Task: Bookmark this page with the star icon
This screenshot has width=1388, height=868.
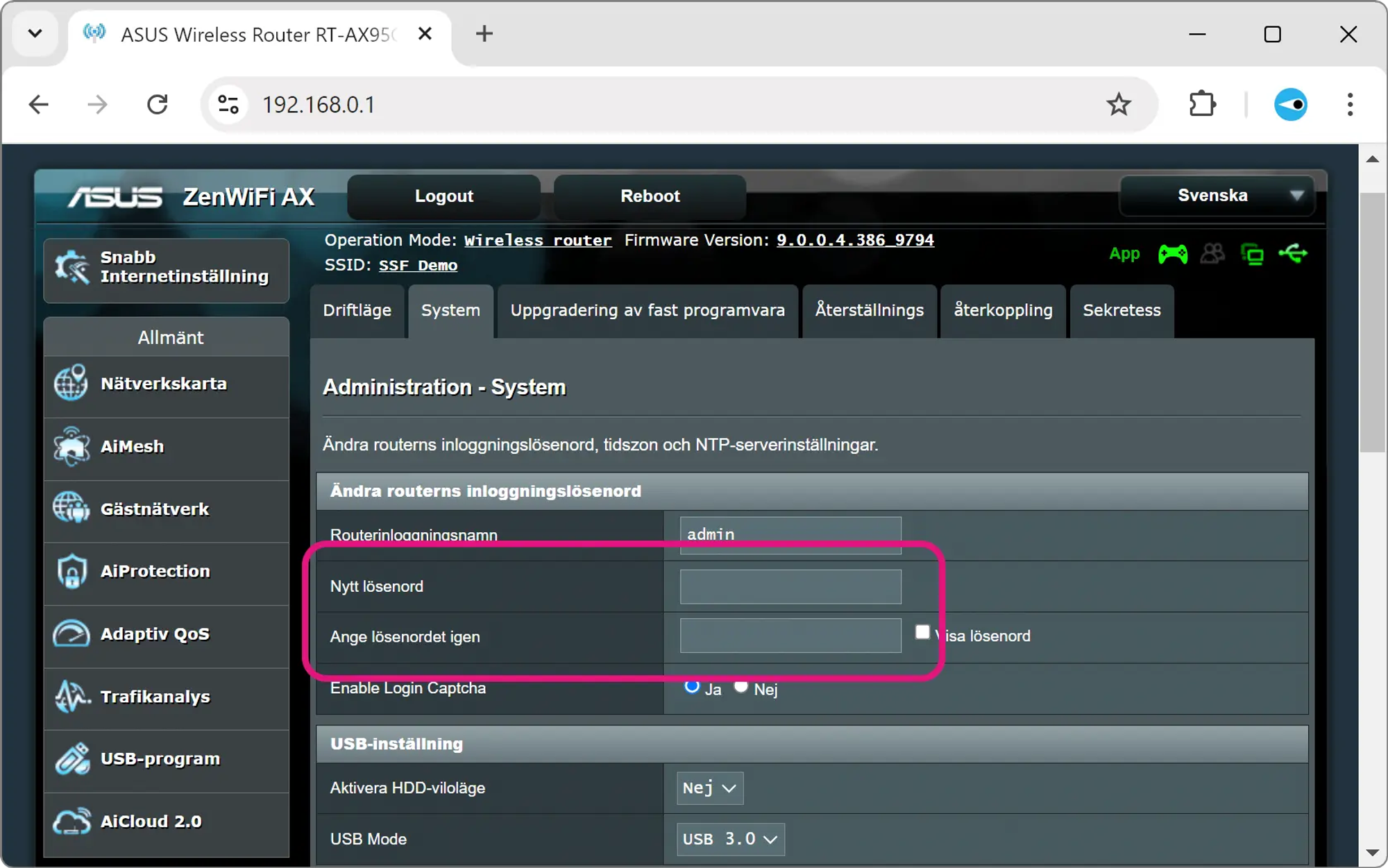Action: coord(1118,105)
